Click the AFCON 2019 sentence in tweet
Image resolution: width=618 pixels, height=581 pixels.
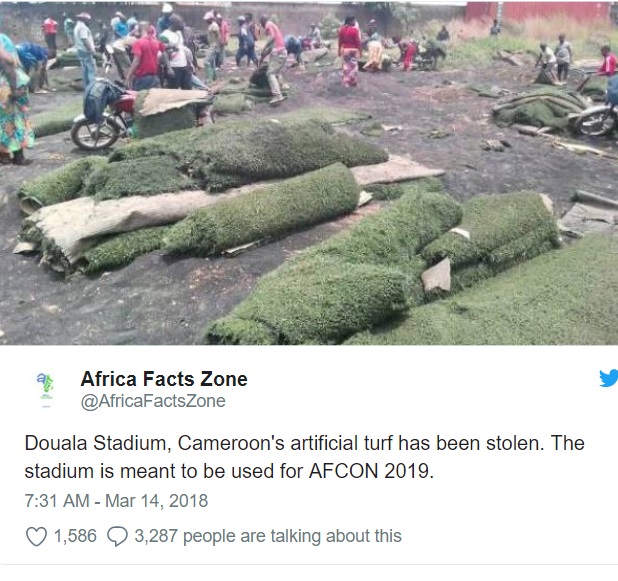pos(229,471)
